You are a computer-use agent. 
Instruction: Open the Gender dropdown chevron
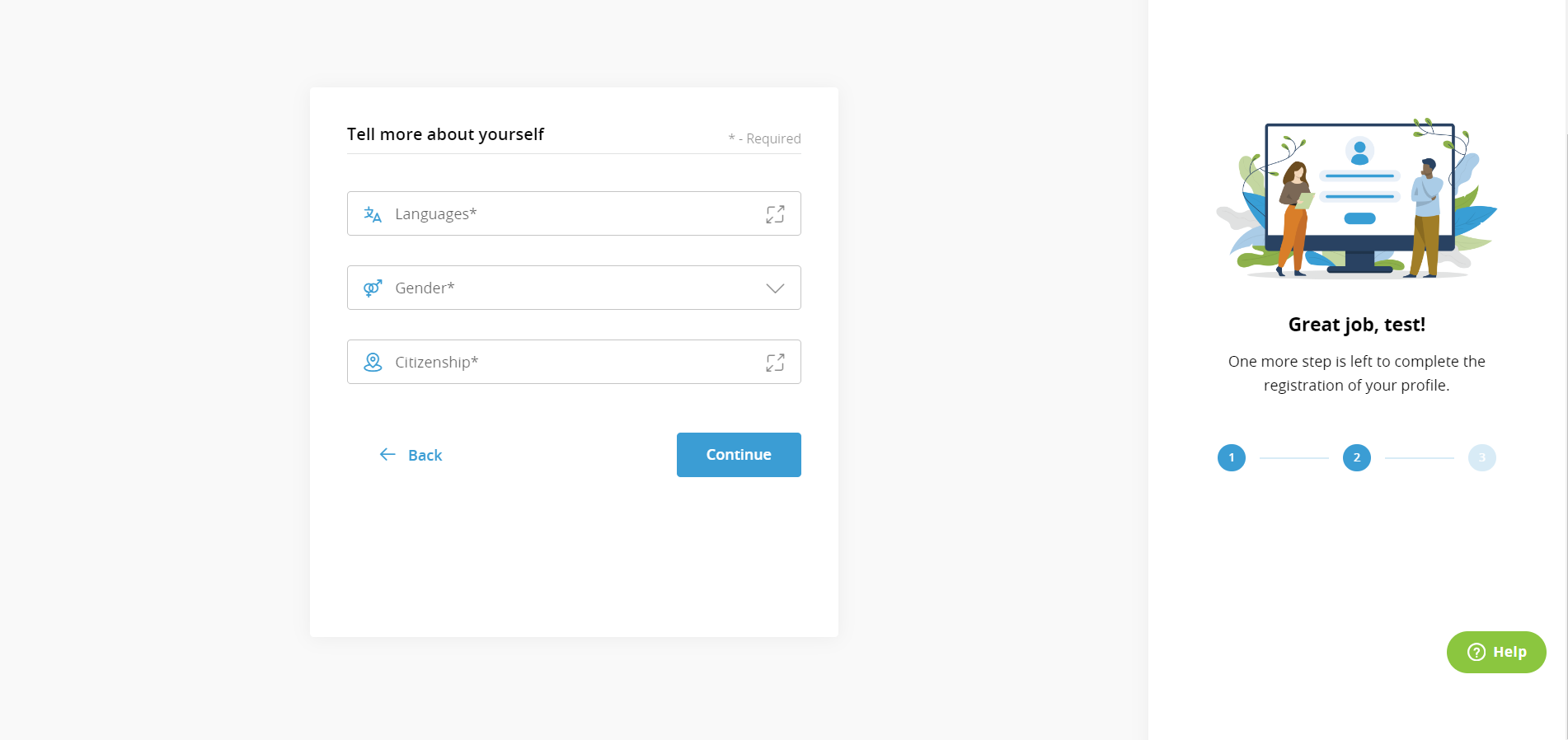773,288
